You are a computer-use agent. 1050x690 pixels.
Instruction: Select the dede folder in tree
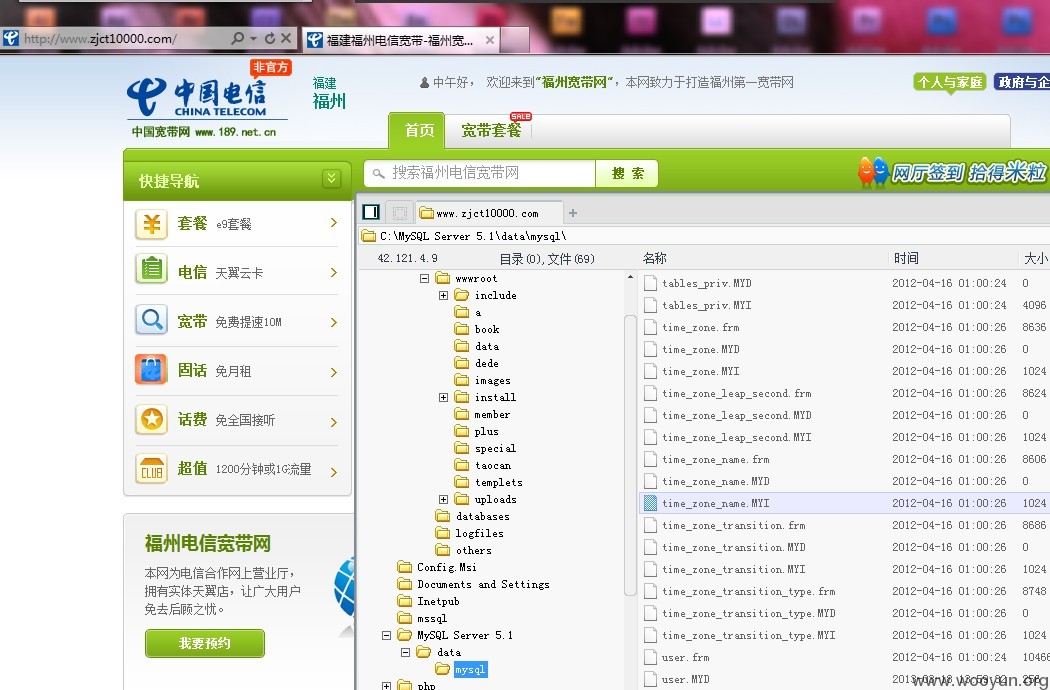click(x=486, y=363)
